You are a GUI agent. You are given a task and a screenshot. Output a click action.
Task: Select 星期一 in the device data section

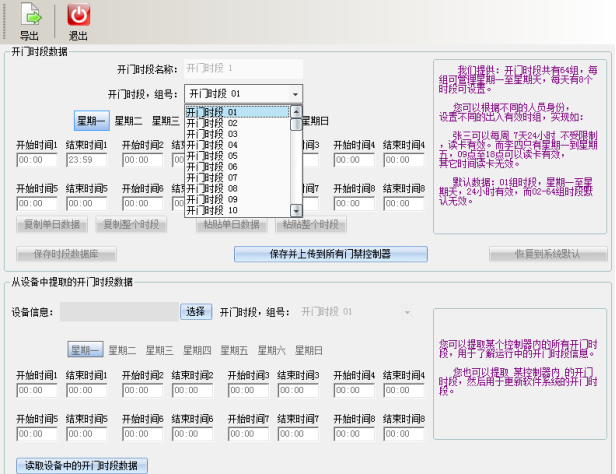[85, 350]
